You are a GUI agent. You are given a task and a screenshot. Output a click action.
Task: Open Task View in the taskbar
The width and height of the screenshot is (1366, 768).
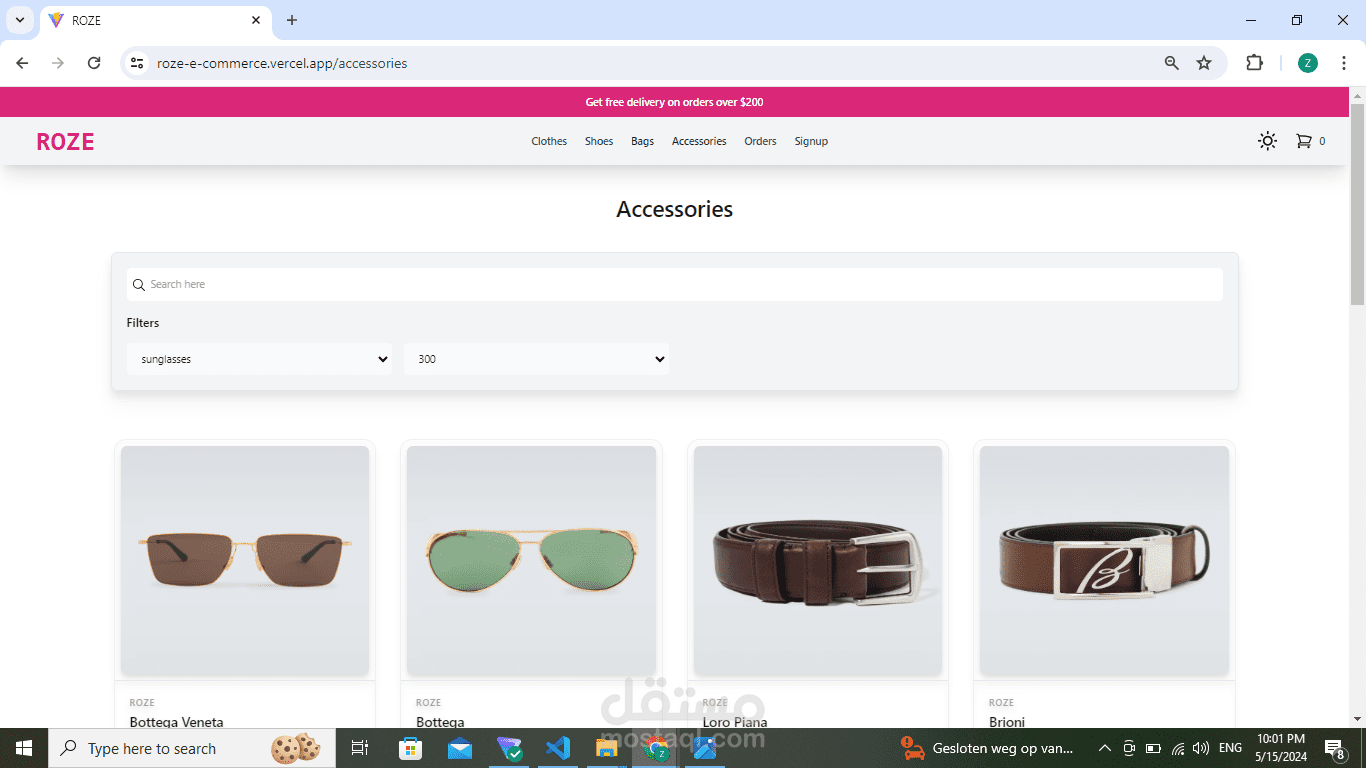360,748
